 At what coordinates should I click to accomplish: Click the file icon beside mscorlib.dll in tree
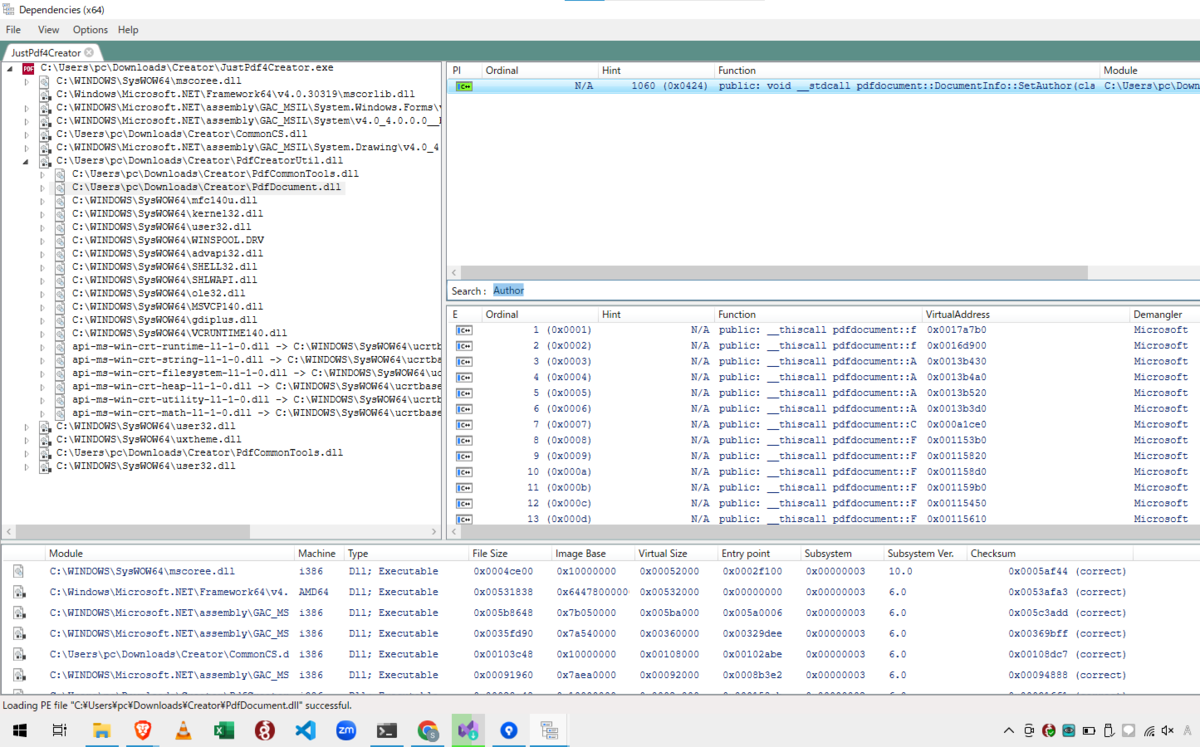45,94
